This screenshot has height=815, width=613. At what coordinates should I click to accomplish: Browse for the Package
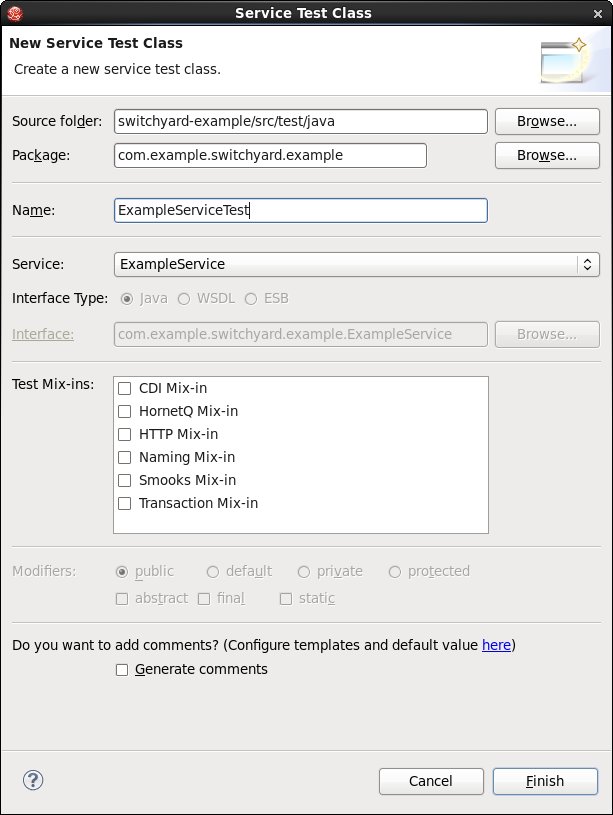click(547, 155)
